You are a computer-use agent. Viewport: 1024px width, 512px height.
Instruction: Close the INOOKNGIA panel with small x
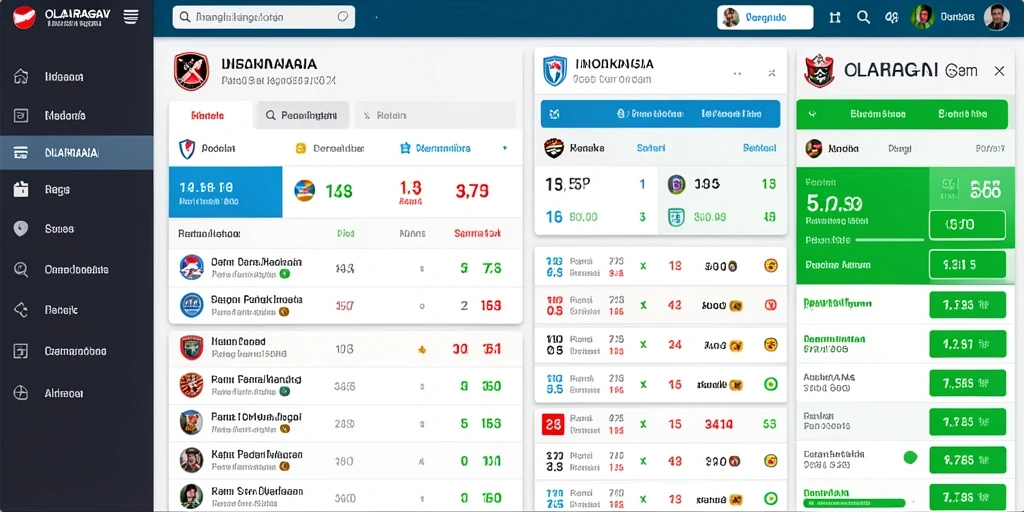coord(771,74)
